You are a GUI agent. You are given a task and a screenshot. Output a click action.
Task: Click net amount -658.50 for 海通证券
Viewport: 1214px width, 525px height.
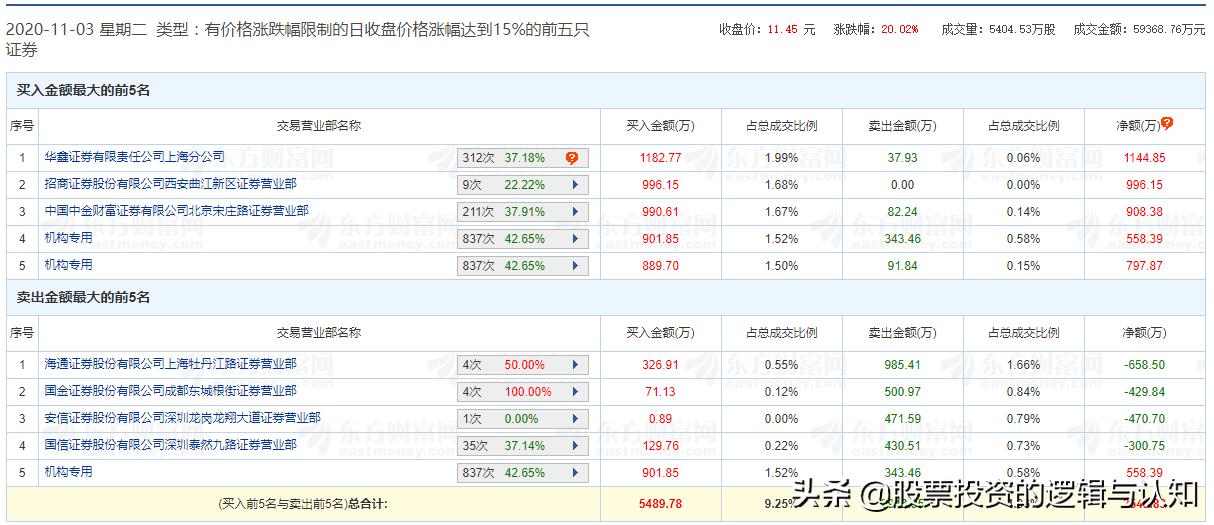(1144, 365)
